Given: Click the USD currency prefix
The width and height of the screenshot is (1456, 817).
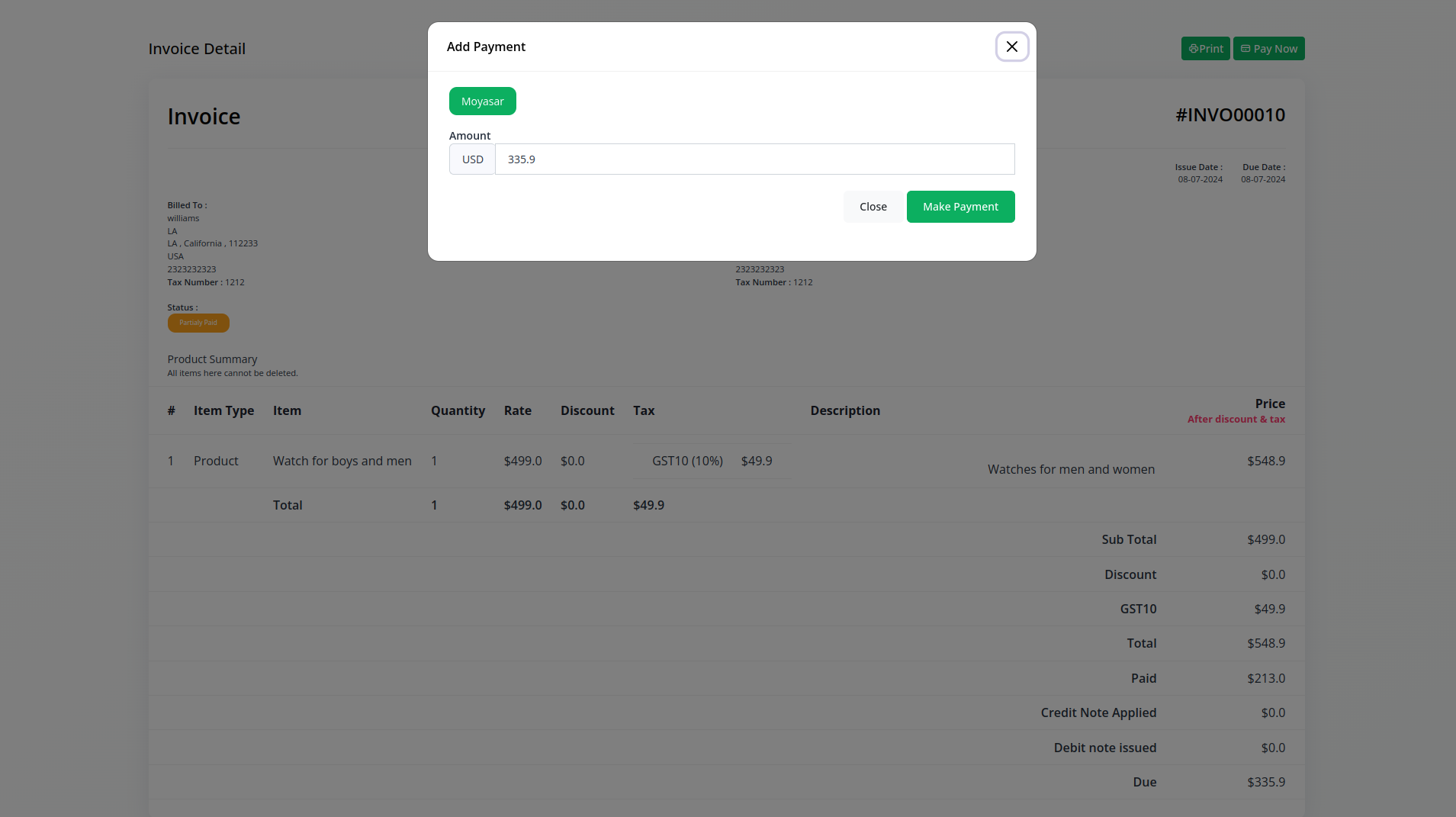Looking at the screenshot, I should [x=472, y=159].
